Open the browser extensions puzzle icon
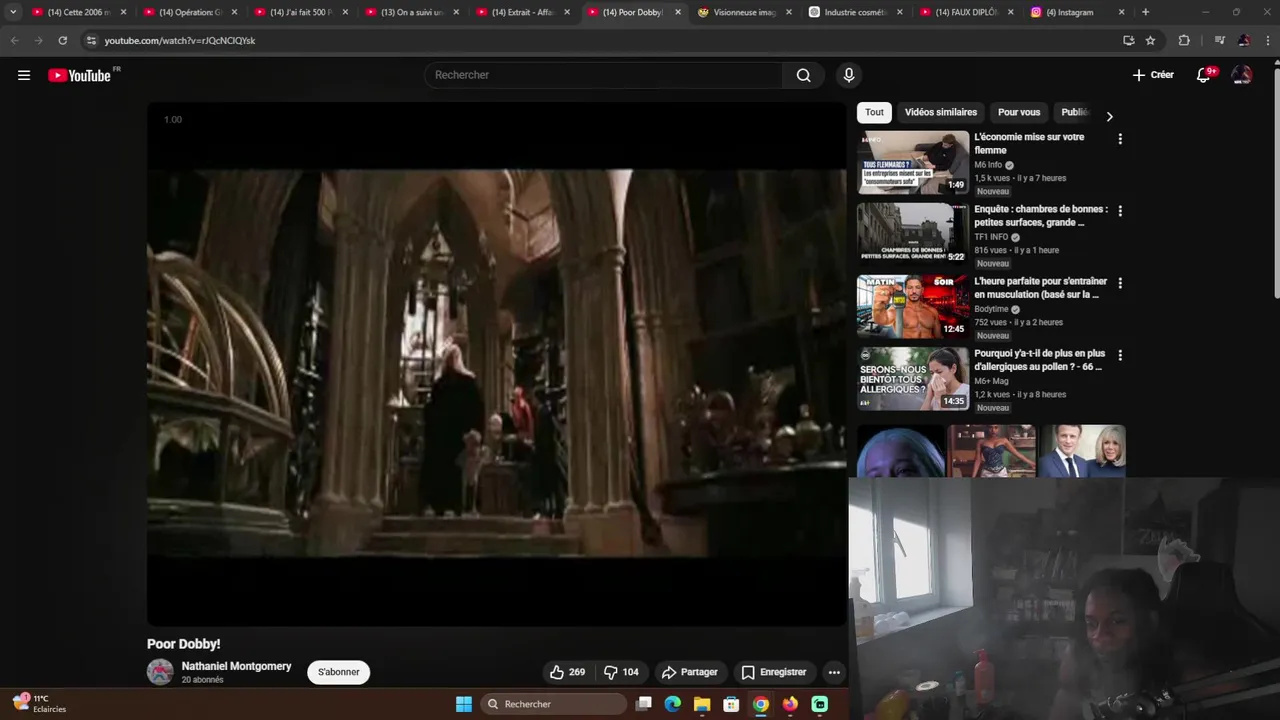The image size is (1280, 720). point(1184,40)
